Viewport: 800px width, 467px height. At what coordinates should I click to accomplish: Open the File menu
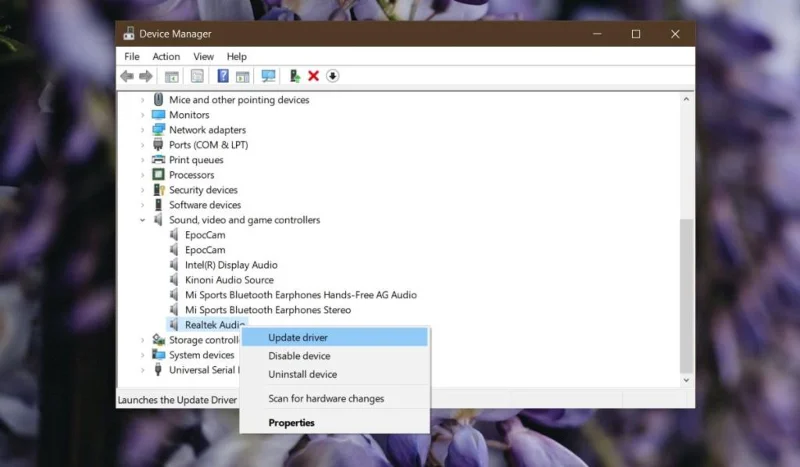(132, 57)
